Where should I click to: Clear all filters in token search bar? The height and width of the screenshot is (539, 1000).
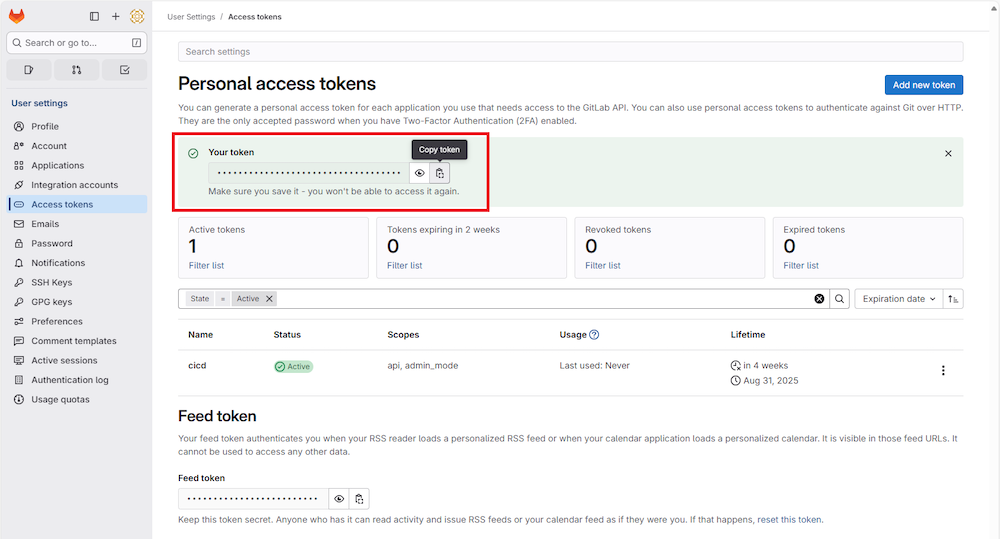click(819, 299)
